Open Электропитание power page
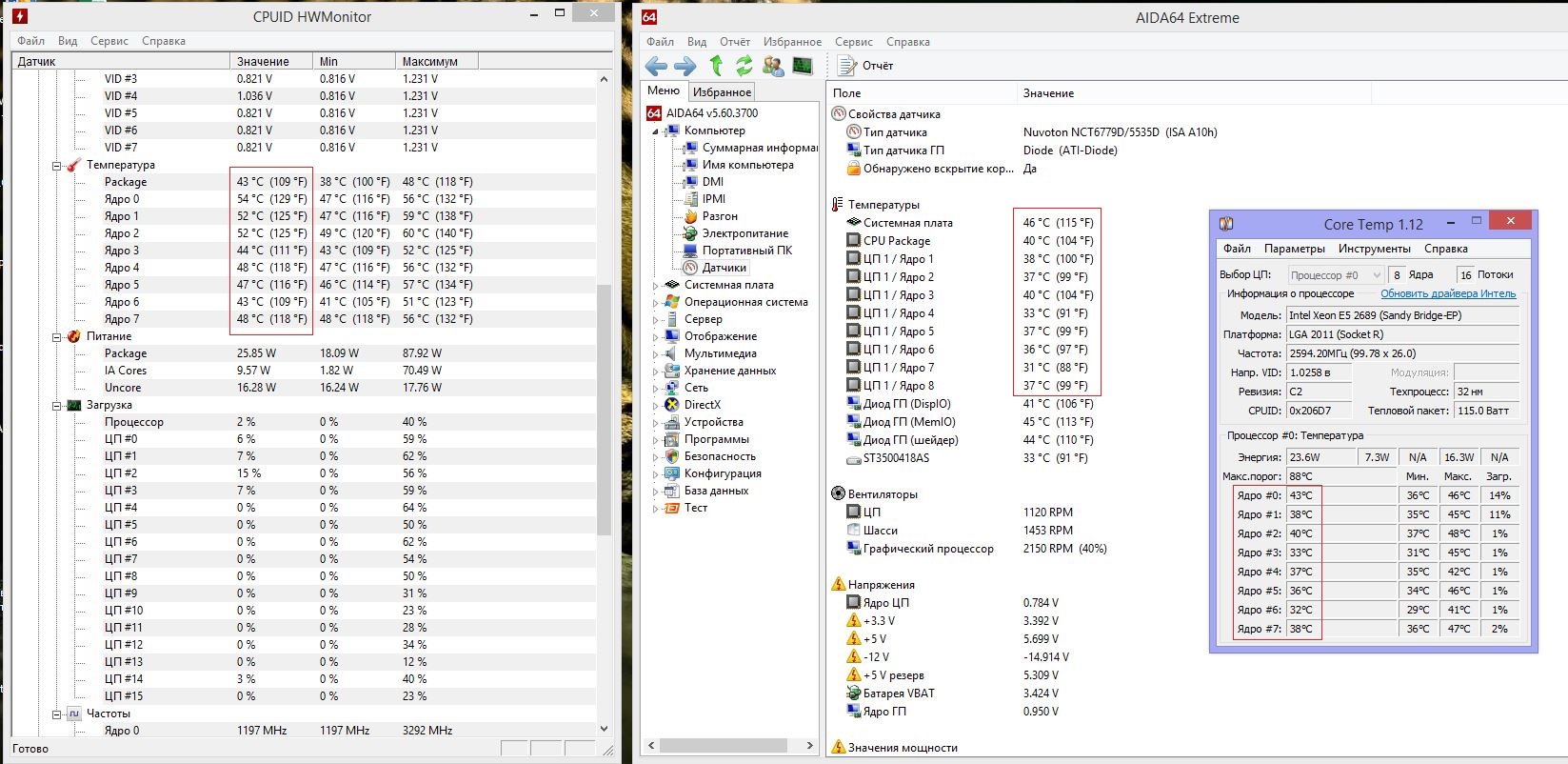 point(736,233)
